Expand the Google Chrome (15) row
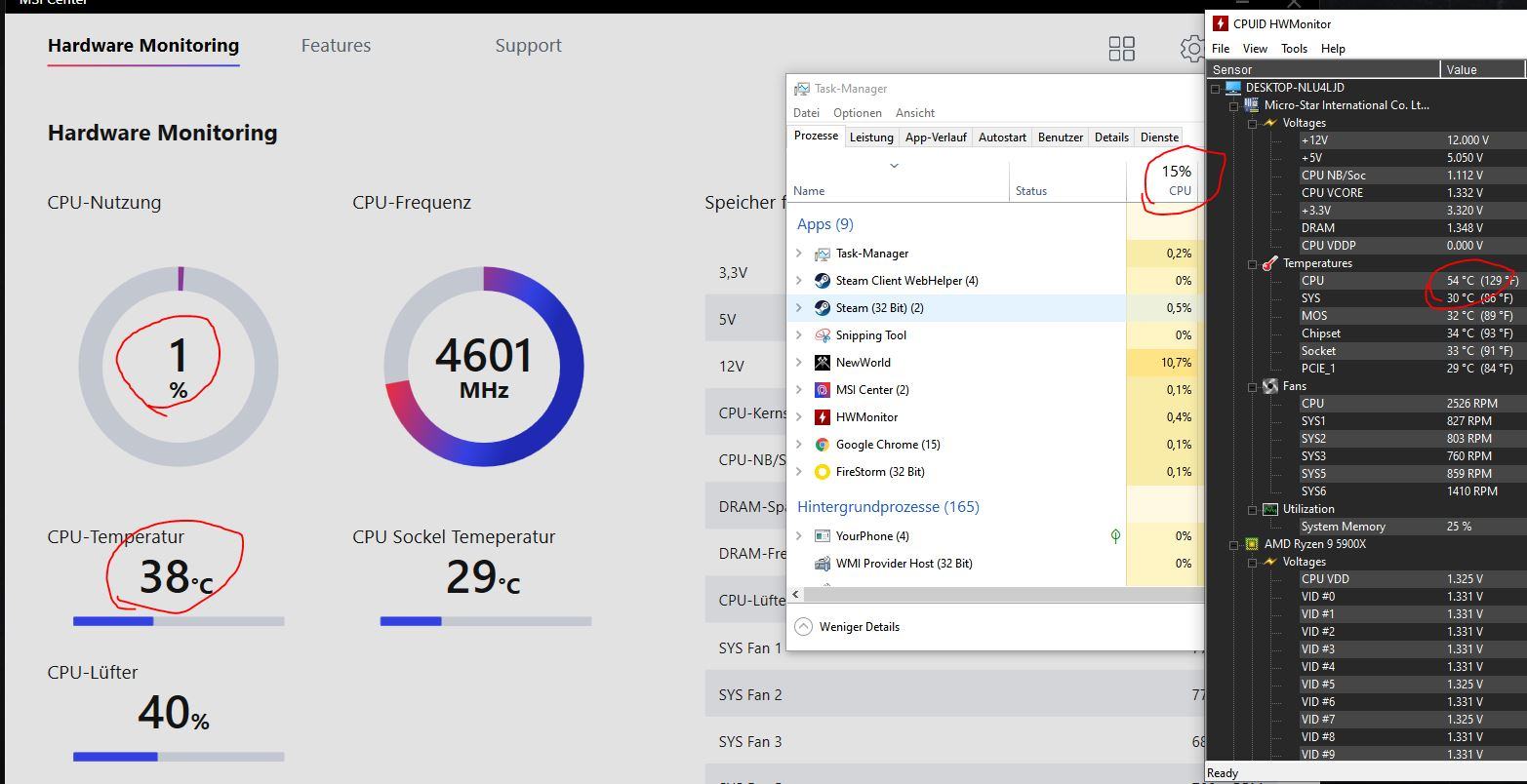The image size is (1527, 784). 799,445
